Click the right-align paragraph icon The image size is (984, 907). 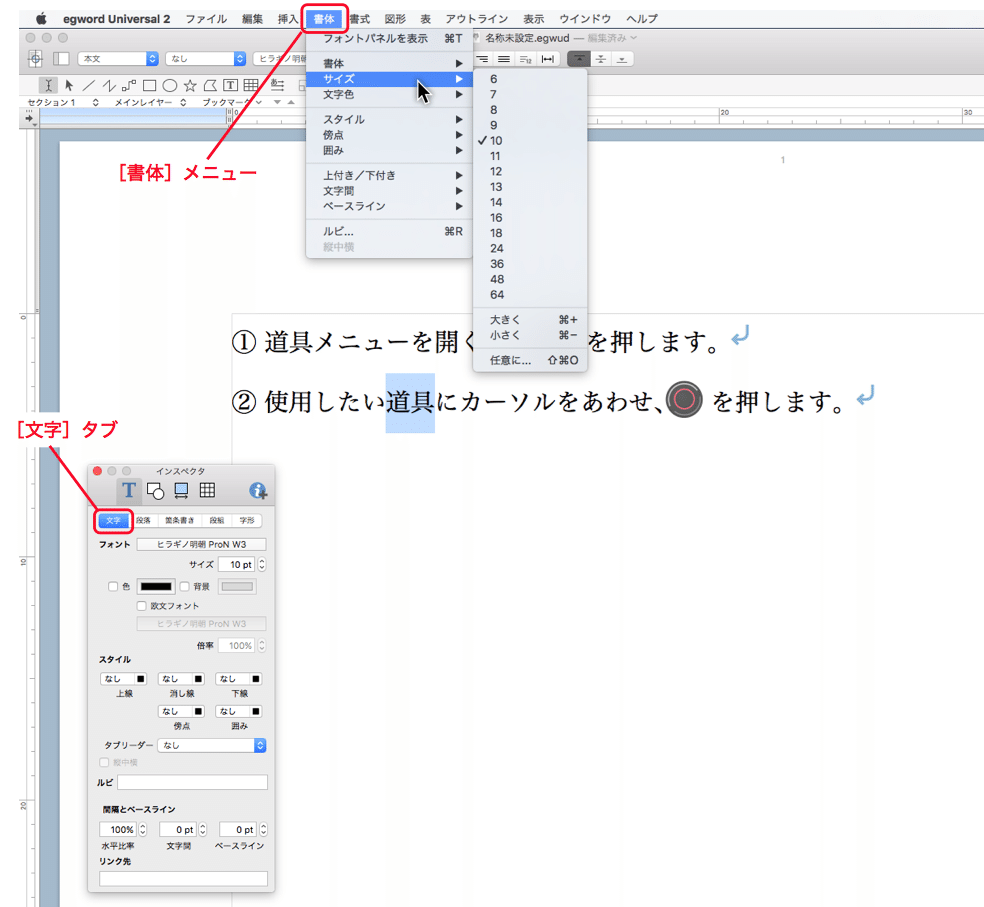(x=482, y=59)
